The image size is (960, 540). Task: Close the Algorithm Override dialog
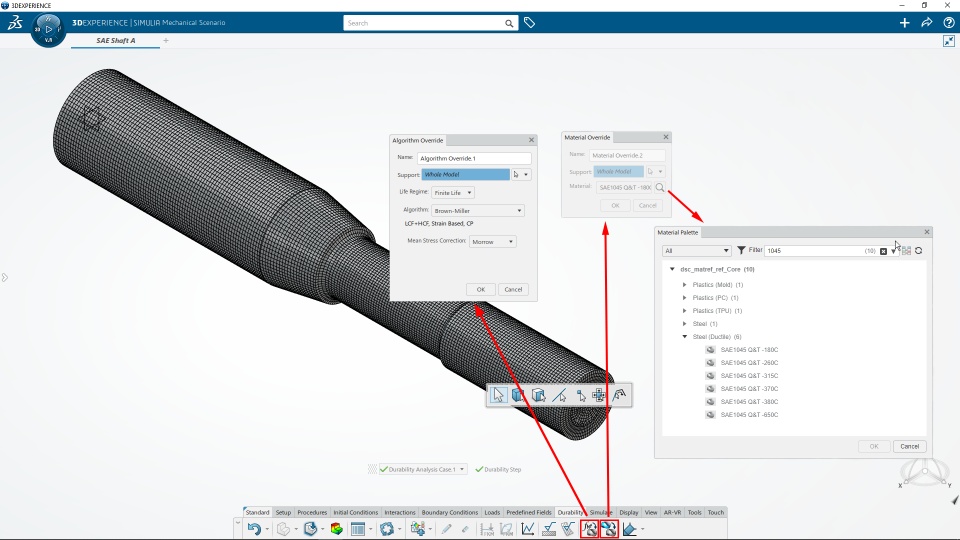pyautogui.click(x=531, y=140)
